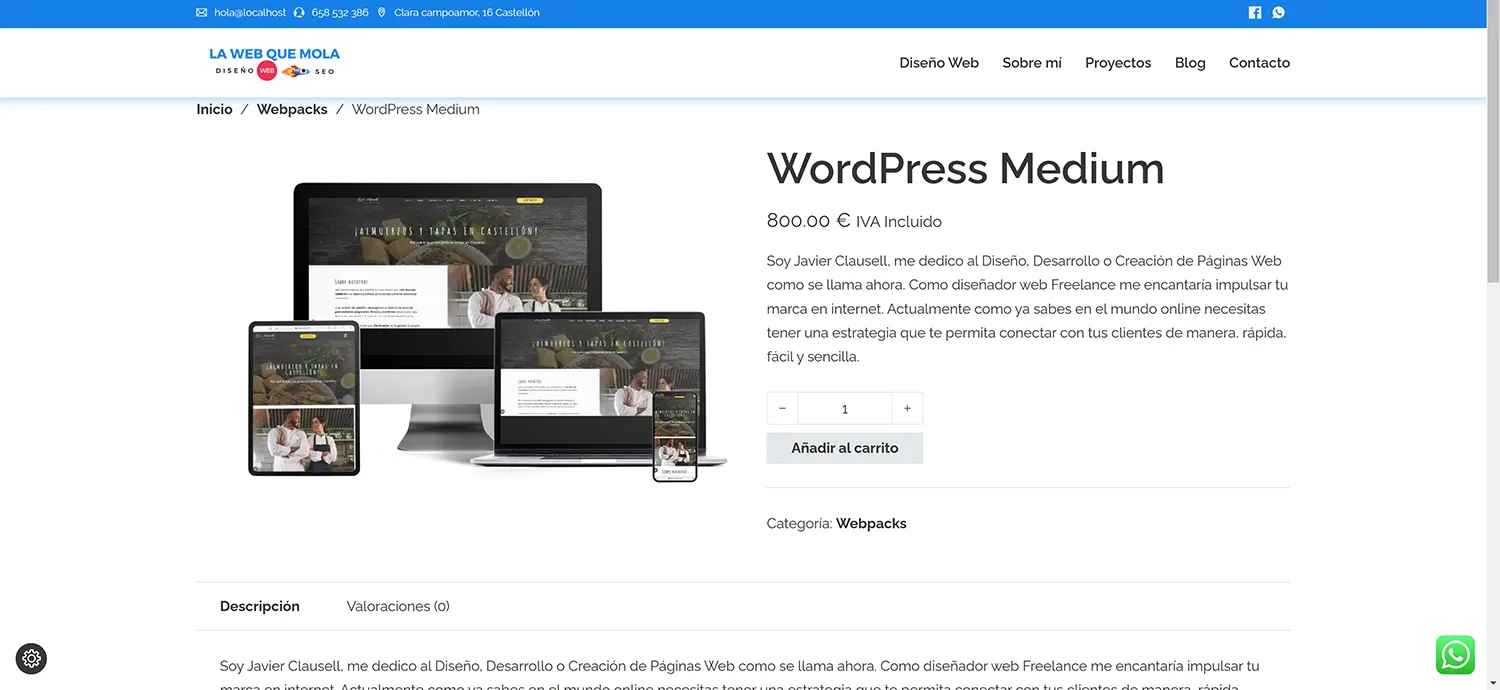This screenshot has width=1500, height=690.
Task: Click the 800.00 € price text
Action: pos(808,221)
